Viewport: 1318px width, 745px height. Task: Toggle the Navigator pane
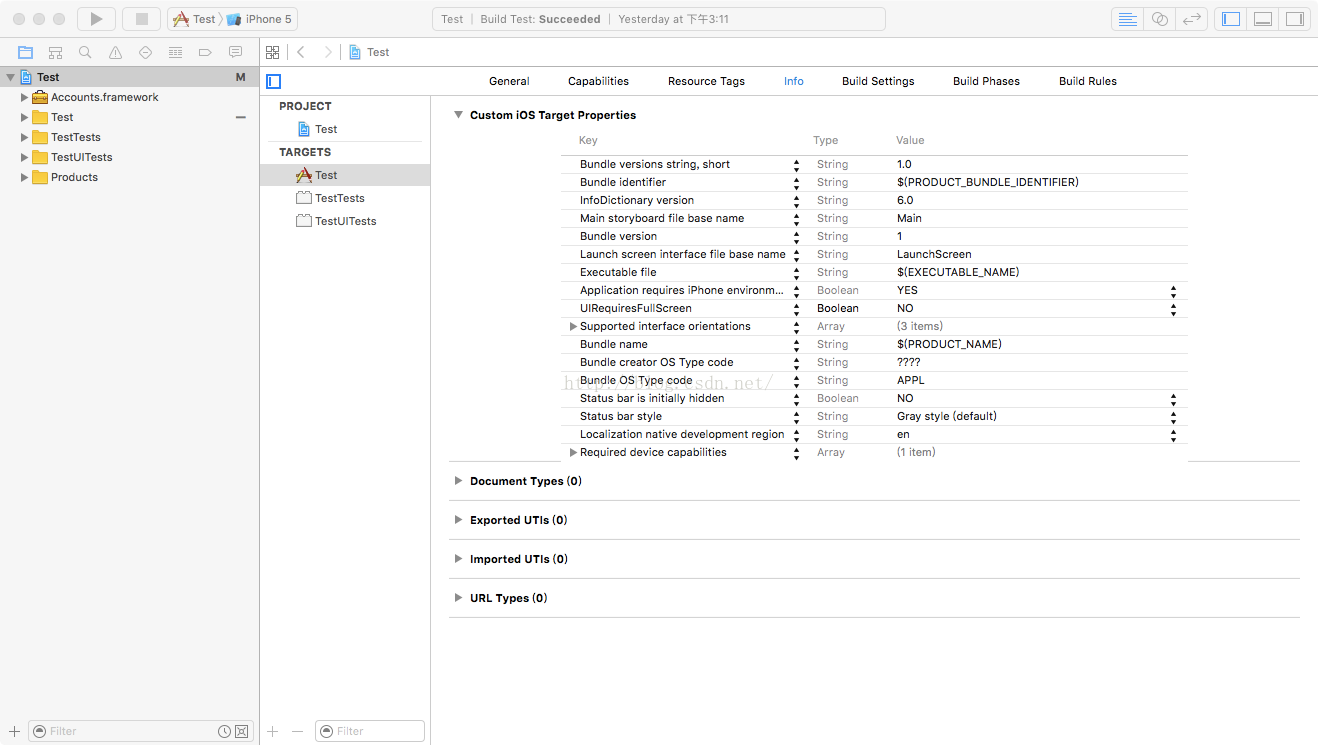coord(1231,19)
